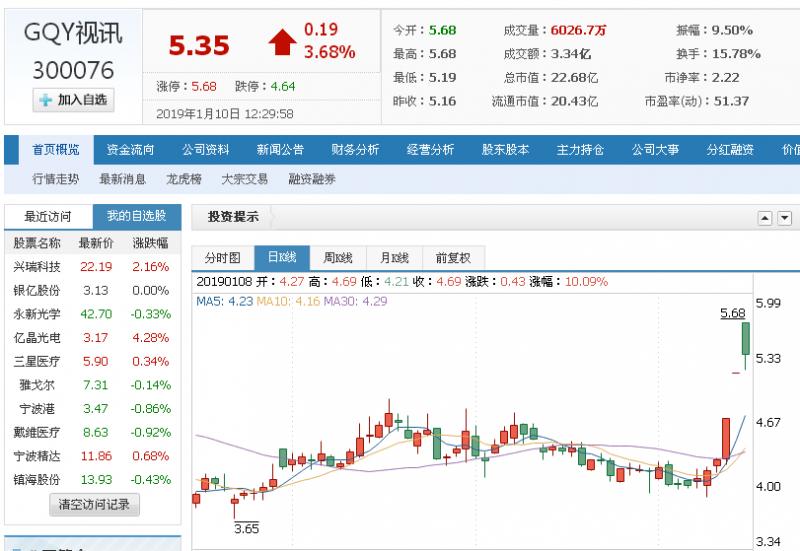This screenshot has width=800, height=551.
Task: Open the 经营分析 tab
Action: pos(430,150)
